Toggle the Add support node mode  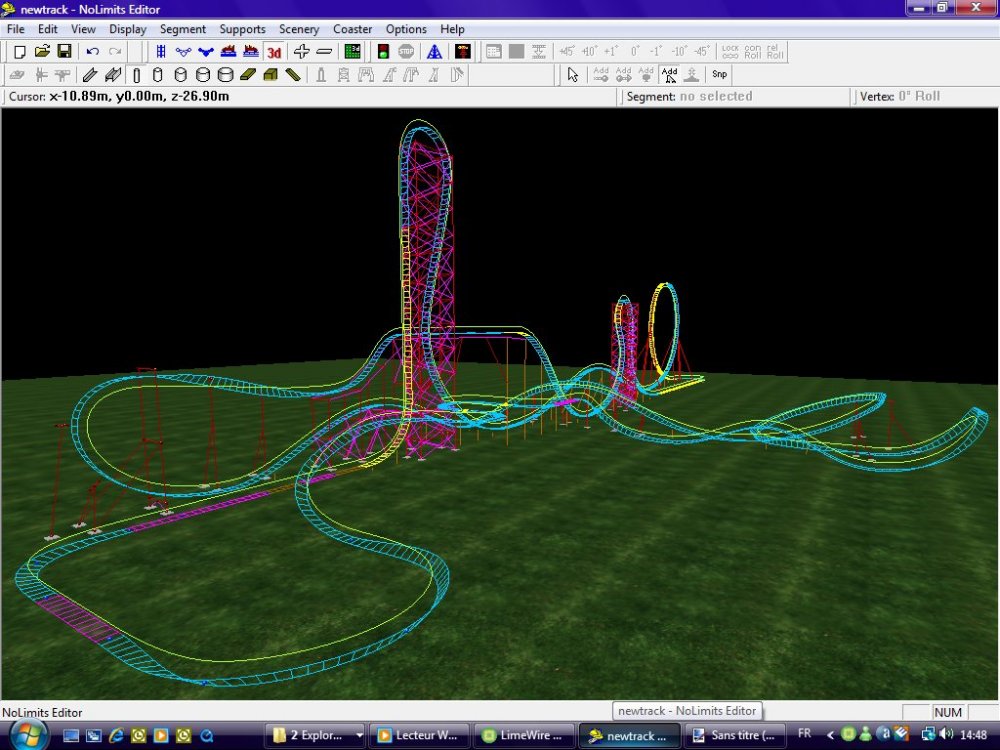[670, 74]
